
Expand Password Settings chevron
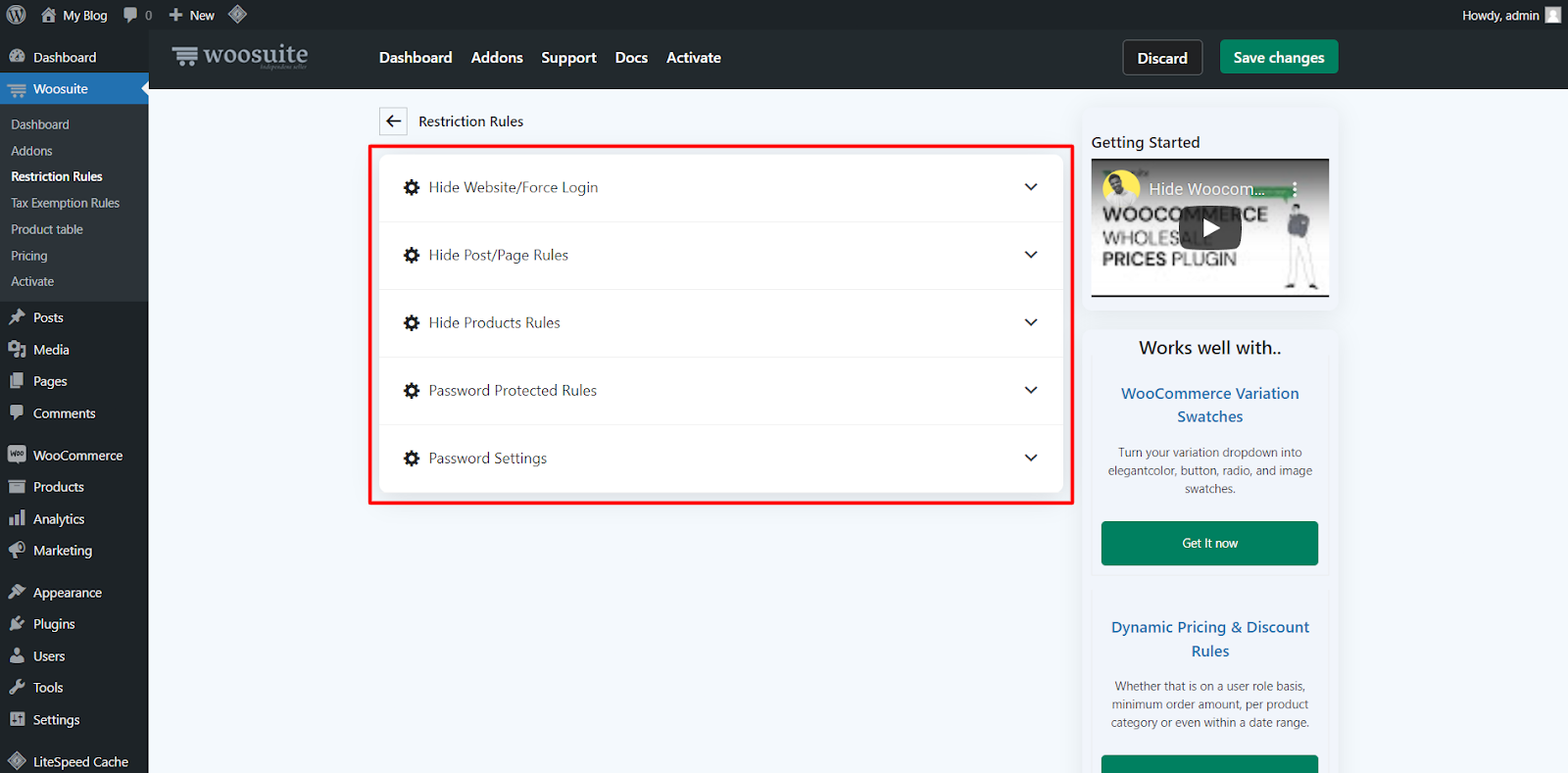(x=1031, y=458)
